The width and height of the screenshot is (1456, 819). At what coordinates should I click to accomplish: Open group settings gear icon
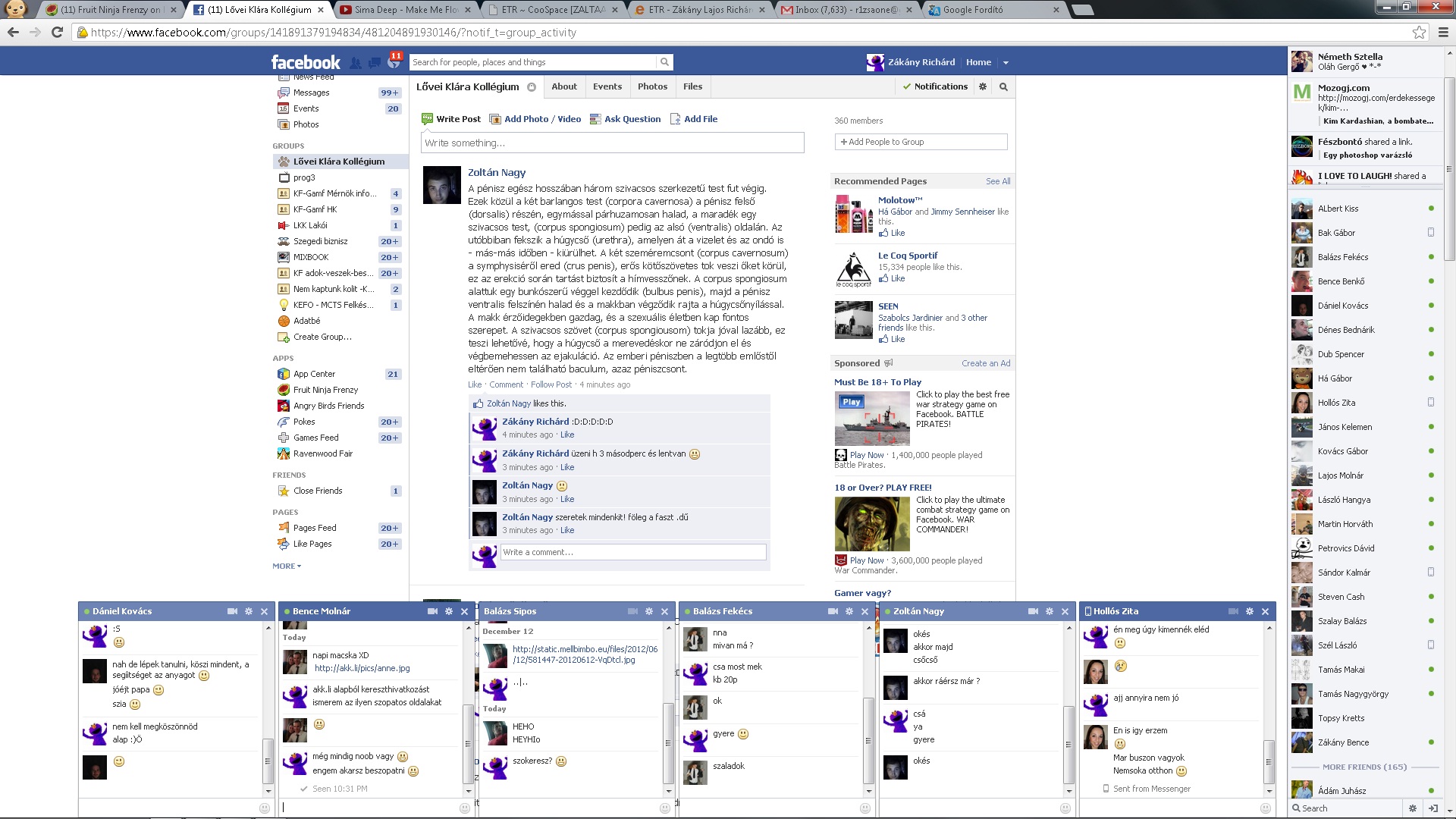point(983,86)
